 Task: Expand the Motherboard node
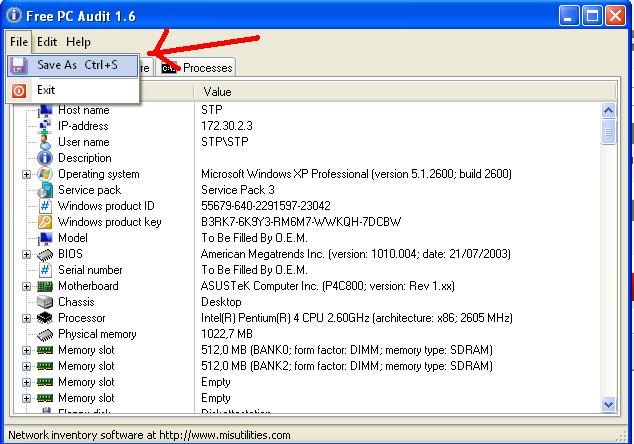tap(26, 286)
